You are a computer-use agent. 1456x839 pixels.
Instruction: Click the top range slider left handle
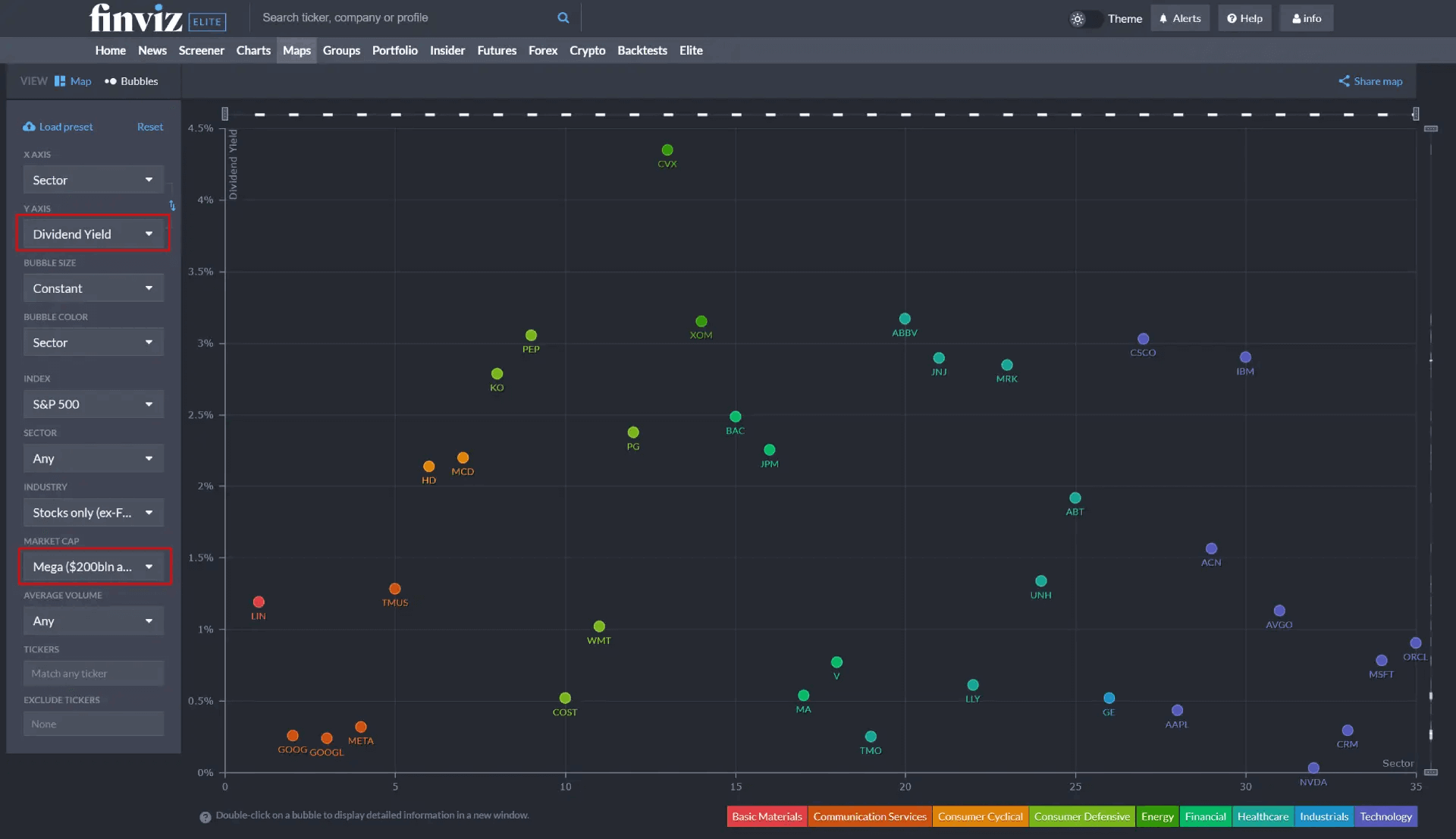pyautogui.click(x=225, y=114)
